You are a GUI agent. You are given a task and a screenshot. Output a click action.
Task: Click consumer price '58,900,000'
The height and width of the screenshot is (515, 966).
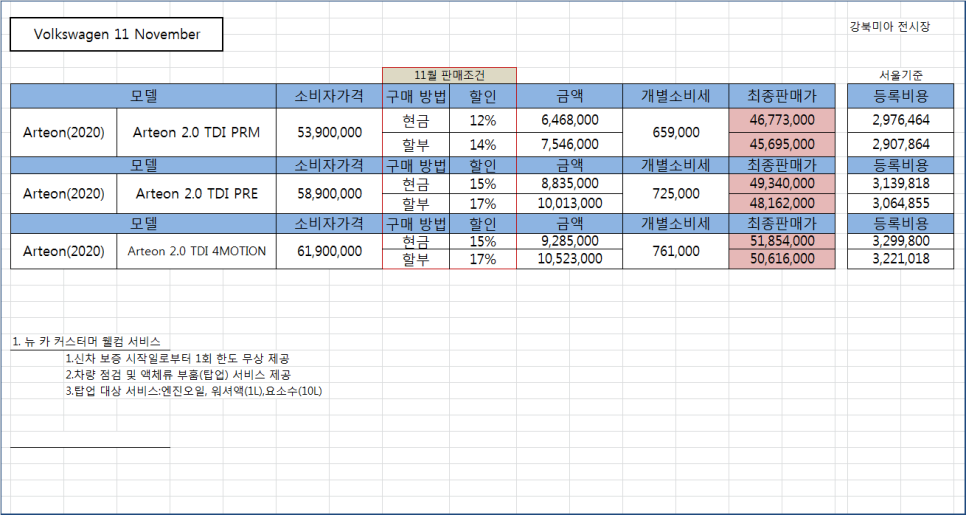coord(329,193)
